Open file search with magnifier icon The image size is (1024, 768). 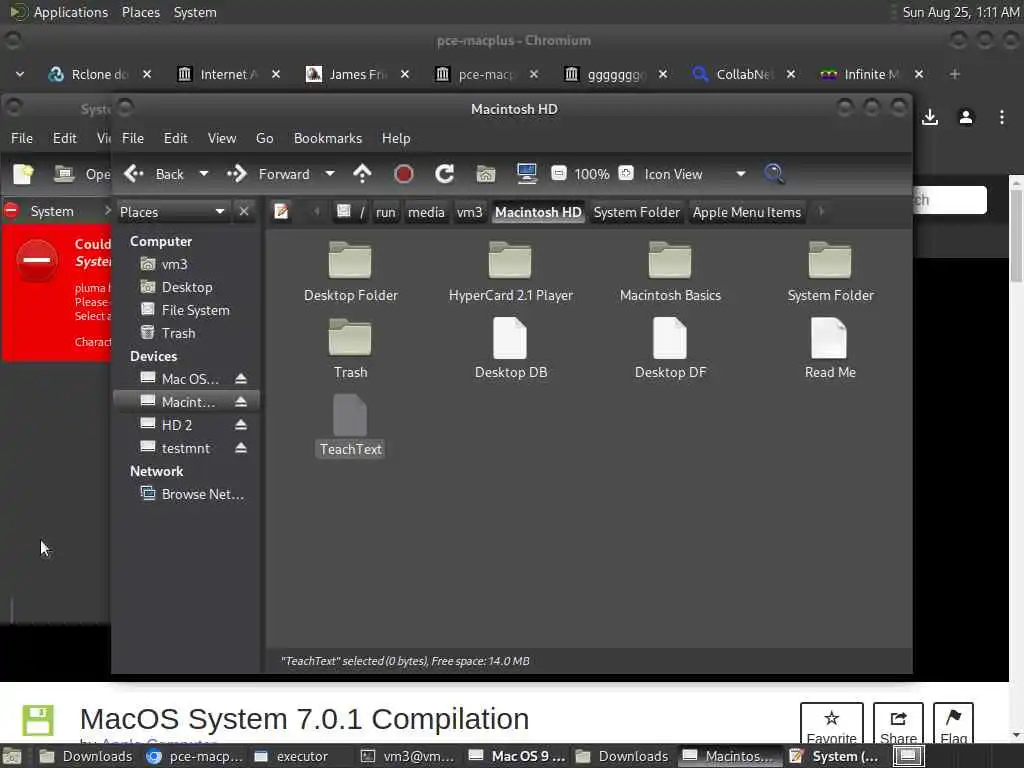(774, 174)
